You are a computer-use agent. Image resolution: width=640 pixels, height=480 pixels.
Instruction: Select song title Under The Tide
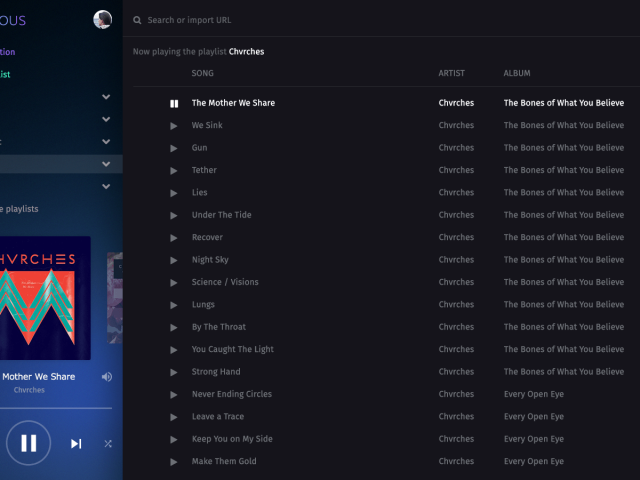pos(222,215)
